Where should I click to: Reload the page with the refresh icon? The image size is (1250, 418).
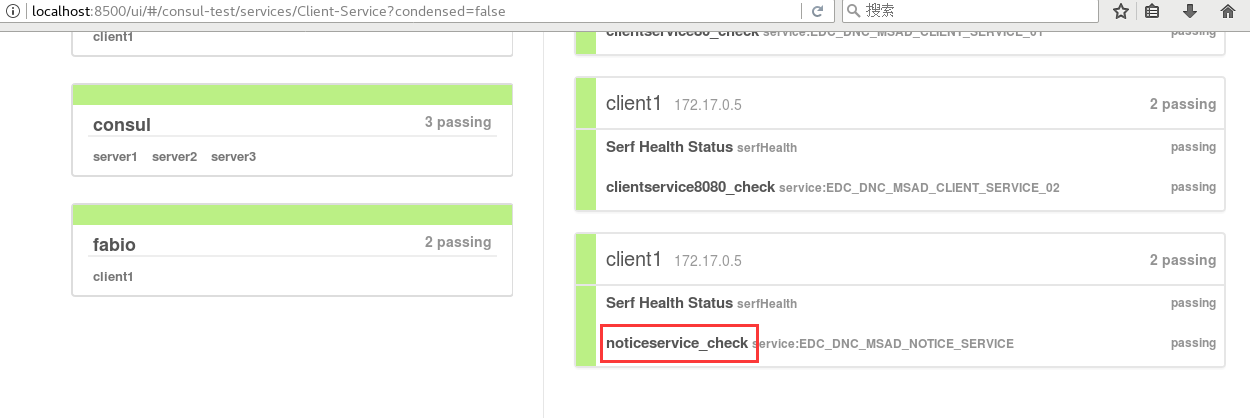pos(817,11)
